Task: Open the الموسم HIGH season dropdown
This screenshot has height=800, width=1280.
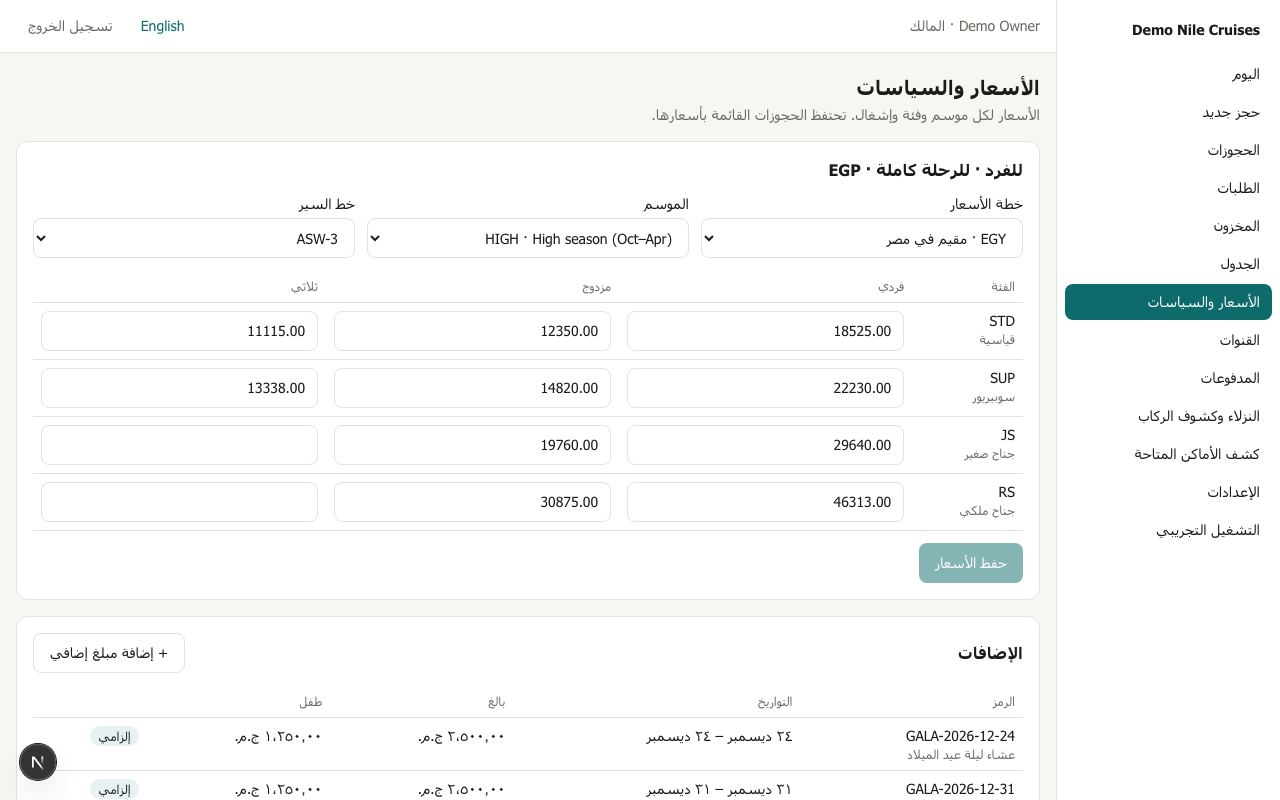Action: click(528, 238)
